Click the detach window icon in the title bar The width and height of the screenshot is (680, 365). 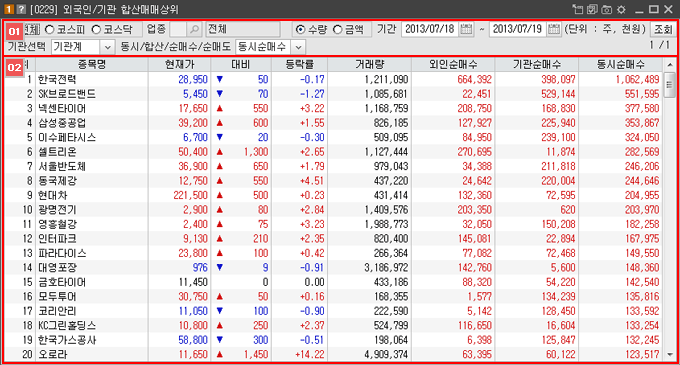point(577,9)
